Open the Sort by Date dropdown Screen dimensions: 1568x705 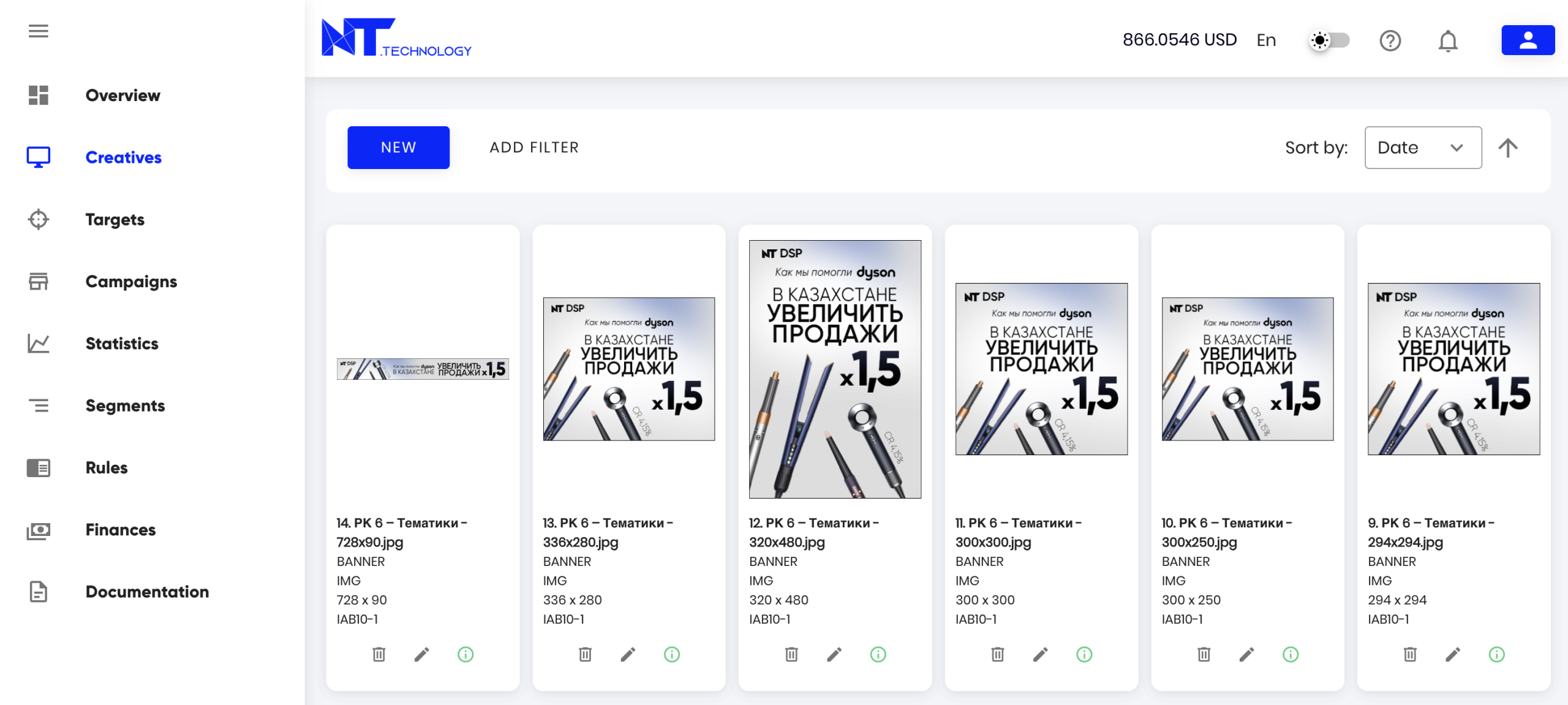click(1422, 148)
